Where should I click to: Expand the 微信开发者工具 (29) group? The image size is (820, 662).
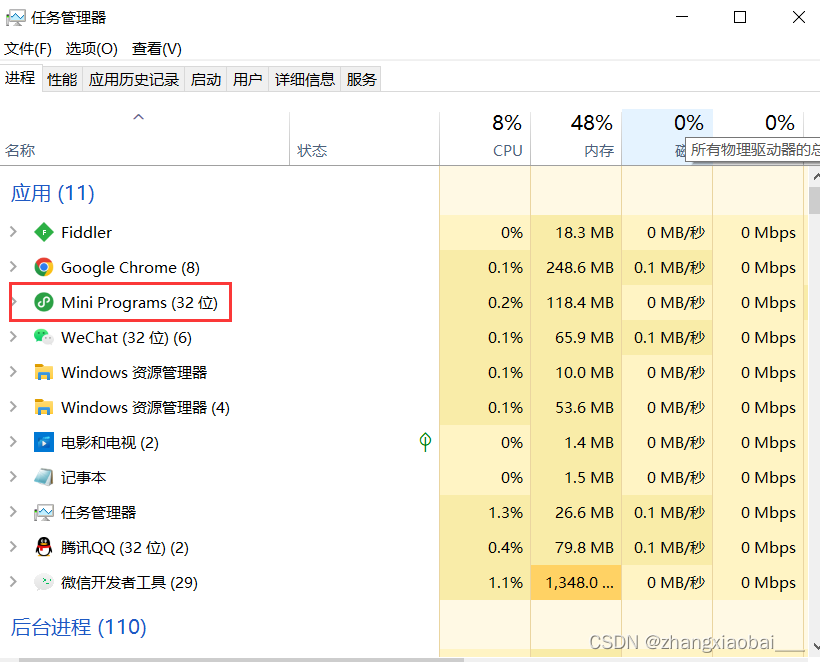[x=14, y=582]
